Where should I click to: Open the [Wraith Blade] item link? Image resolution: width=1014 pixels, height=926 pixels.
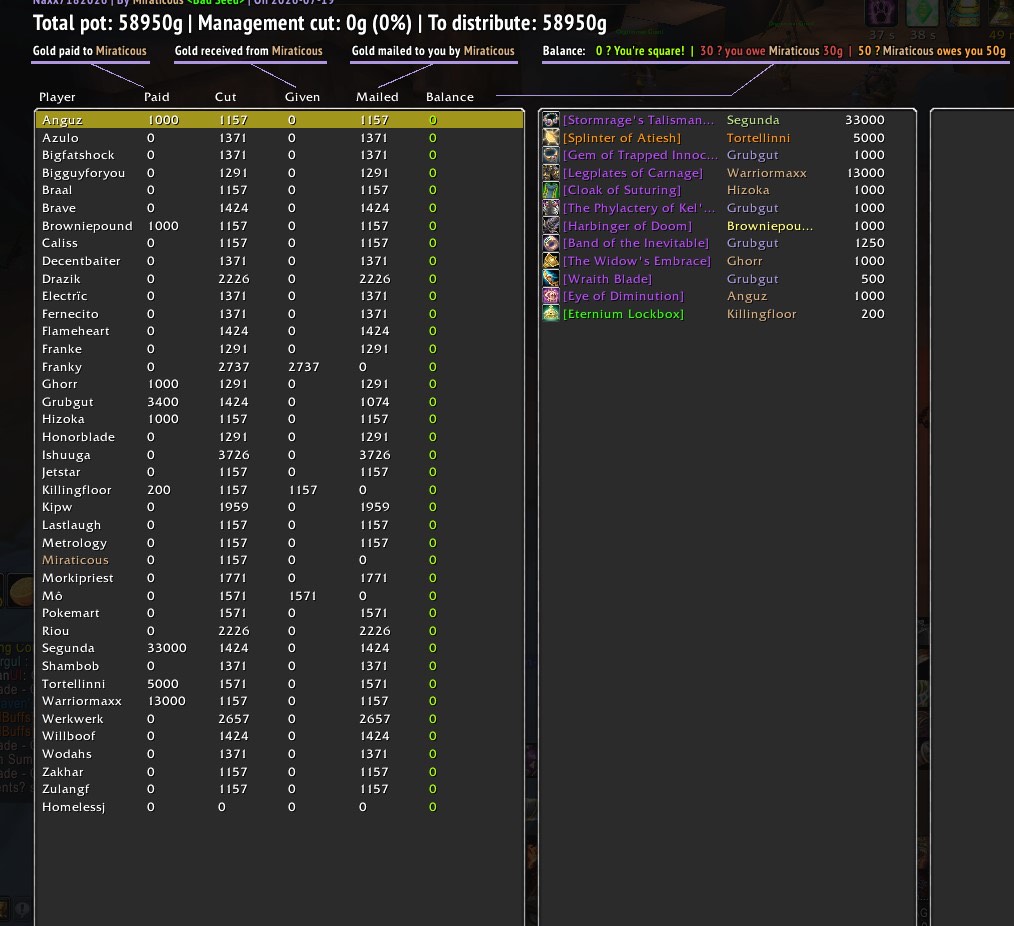tap(607, 279)
